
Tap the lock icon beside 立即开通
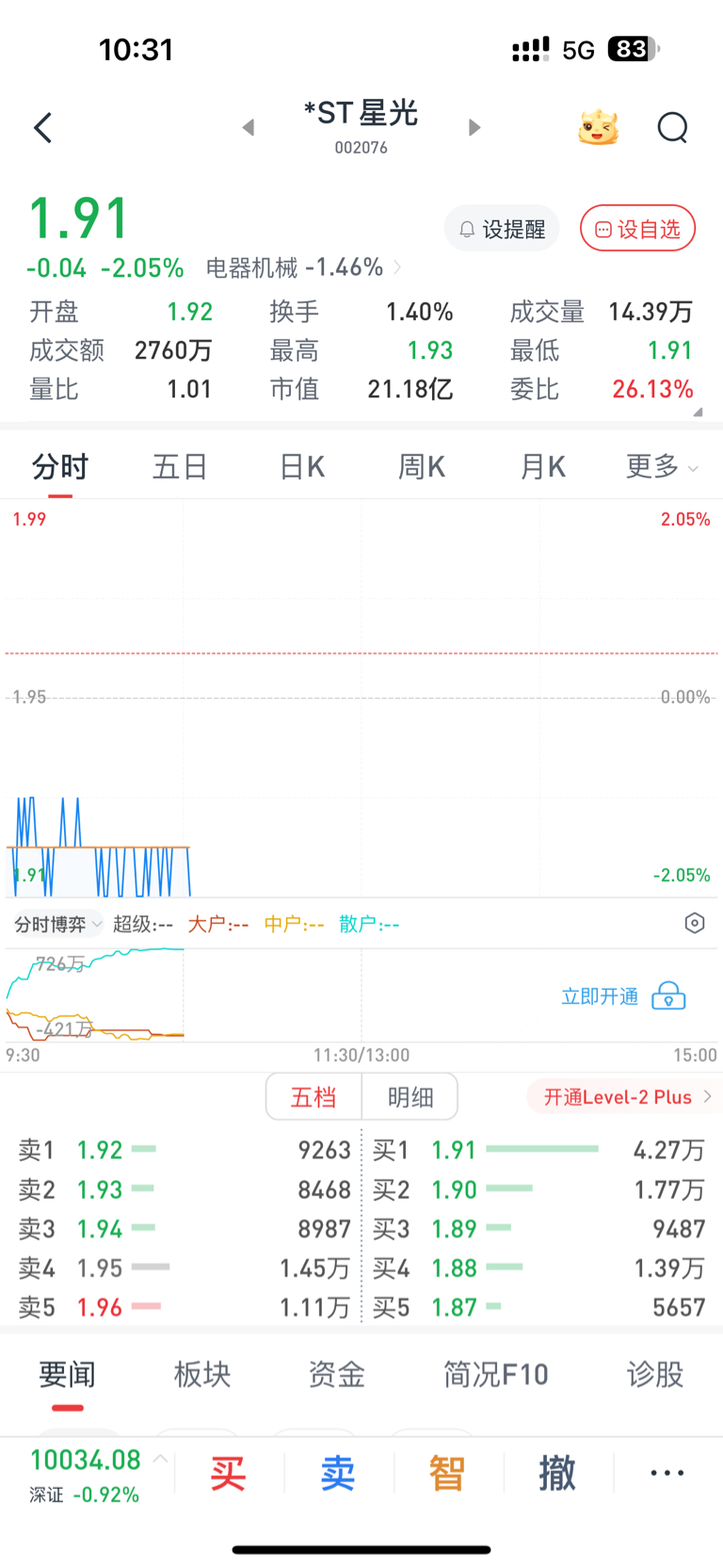pyautogui.click(x=668, y=995)
